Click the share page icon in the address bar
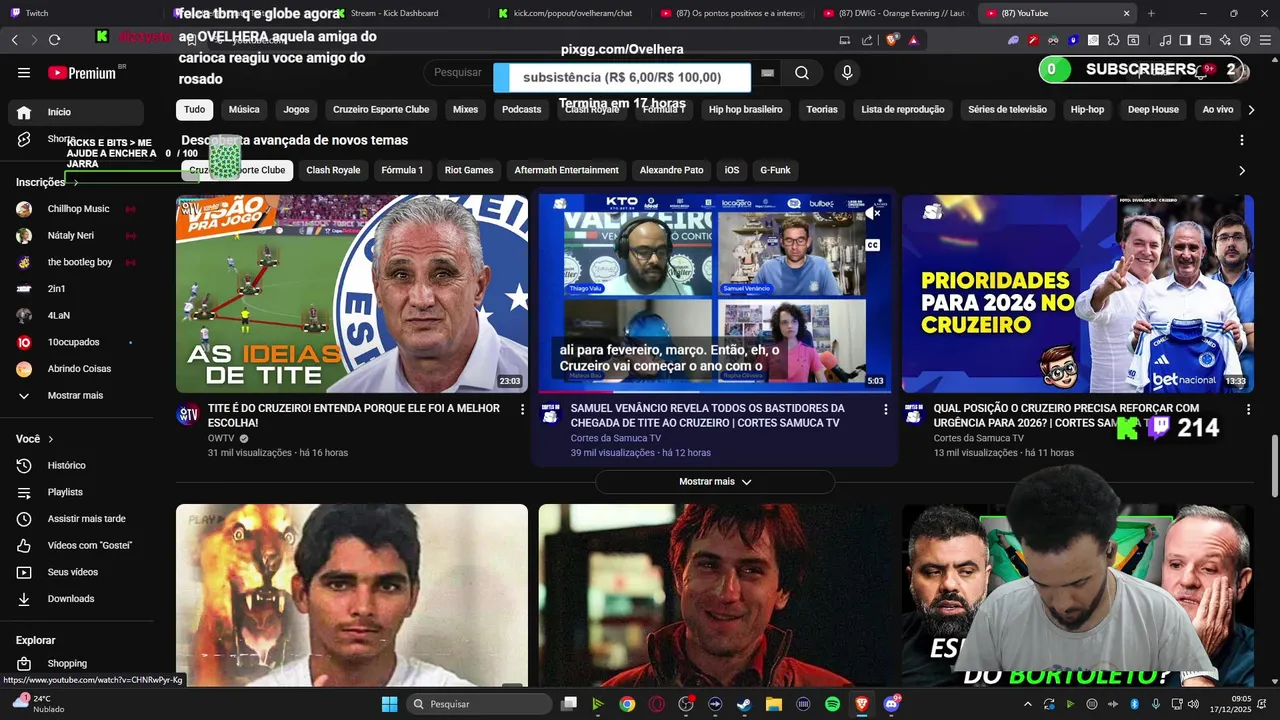 867,40
